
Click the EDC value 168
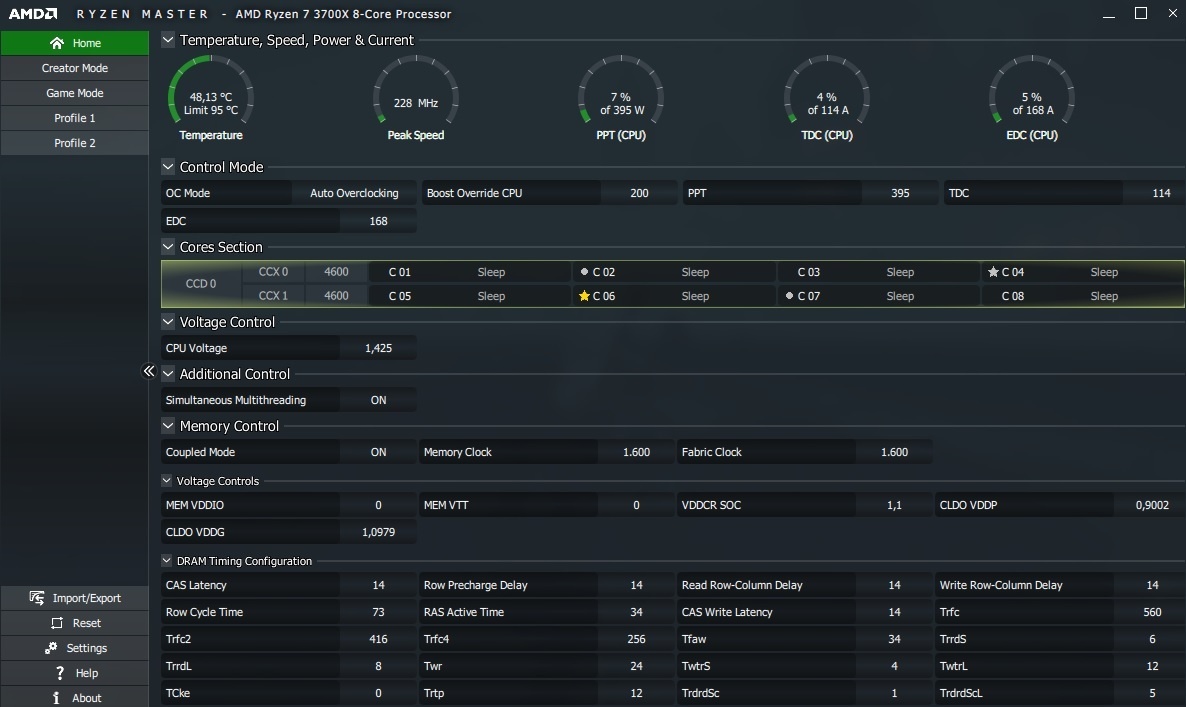click(x=378, y=221)
